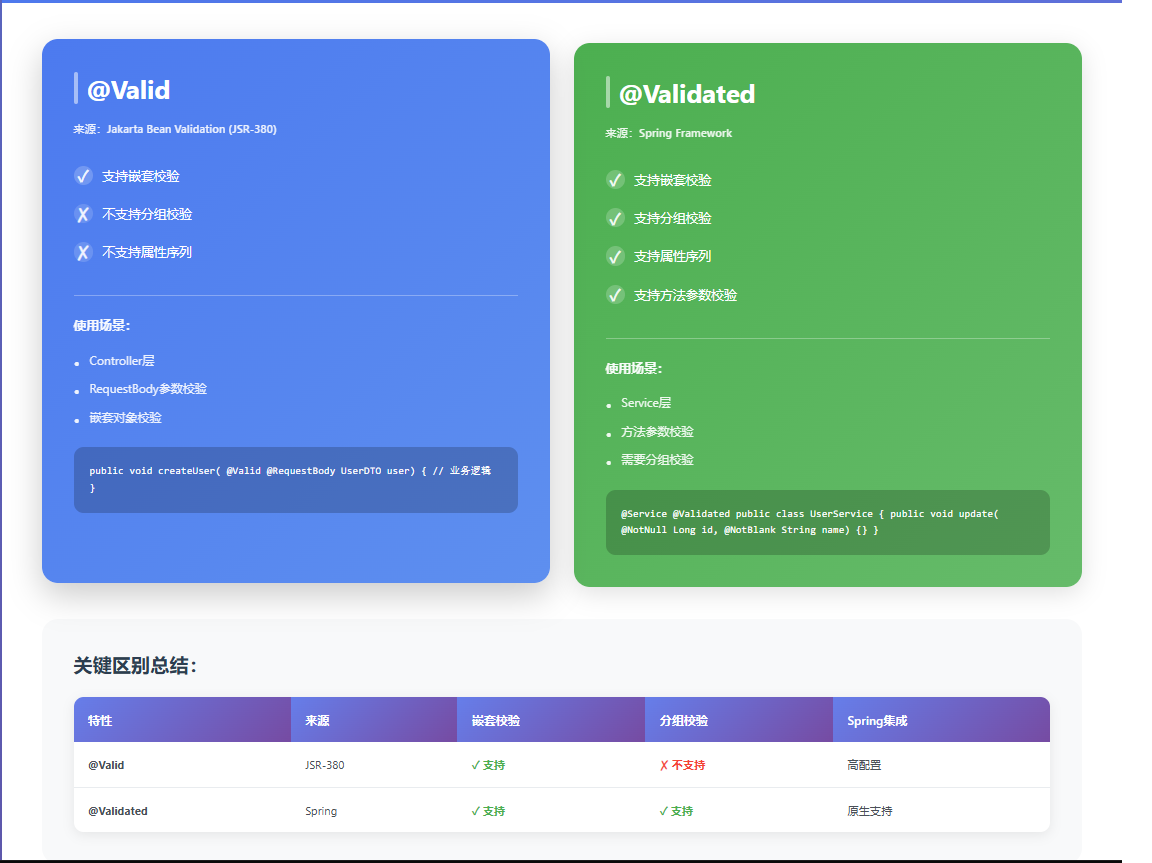1152x863 pixels.
Task: Click the @Valid row label in table
Action: pos(106,765)
